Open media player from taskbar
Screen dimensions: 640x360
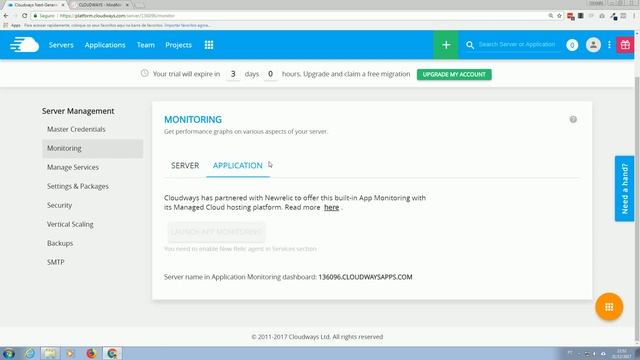click(x=70, y=353)
